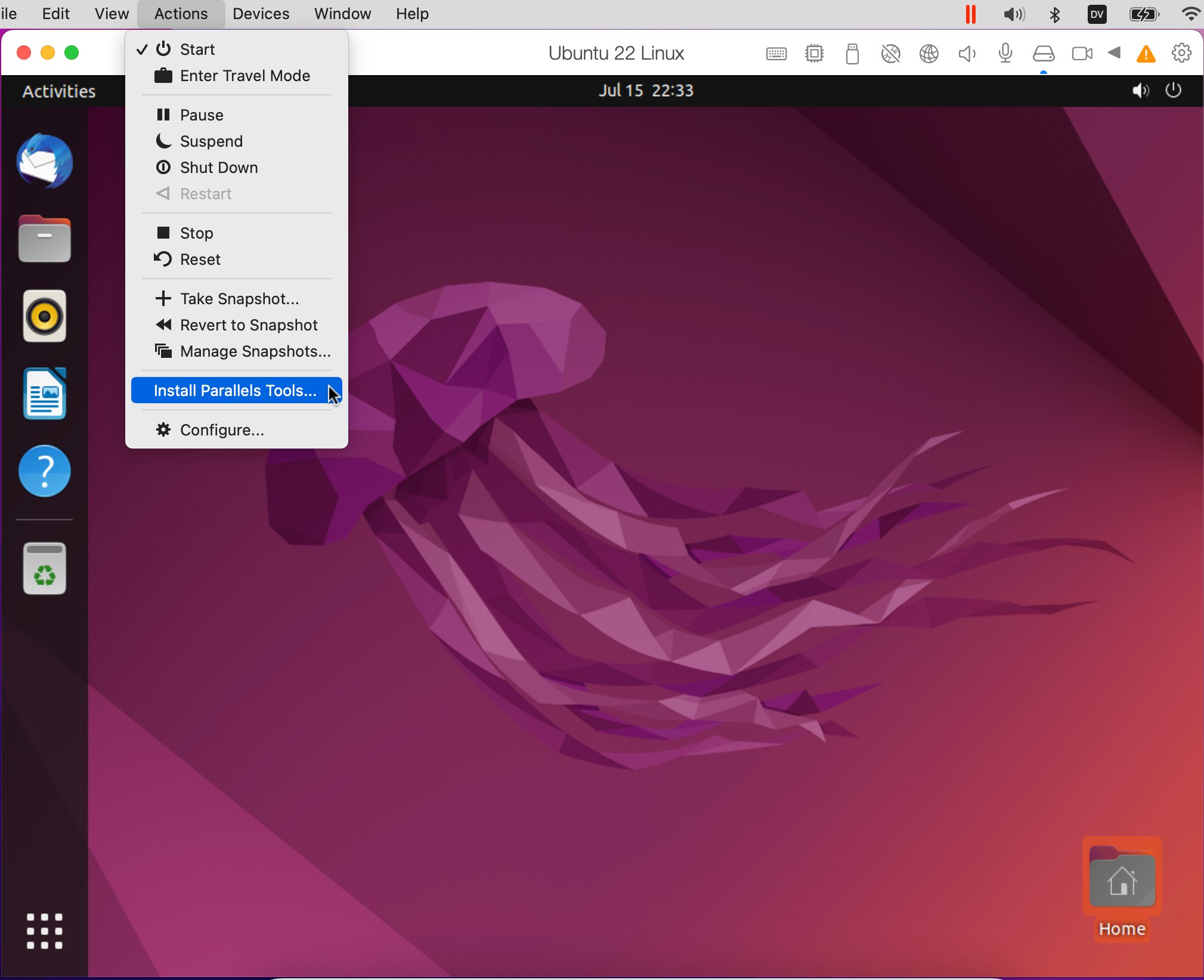The width and height of the screenshot is (1204, 980).
Task: Open the CPU chip icon in toolbar
Action: click(x=814, y=54)
